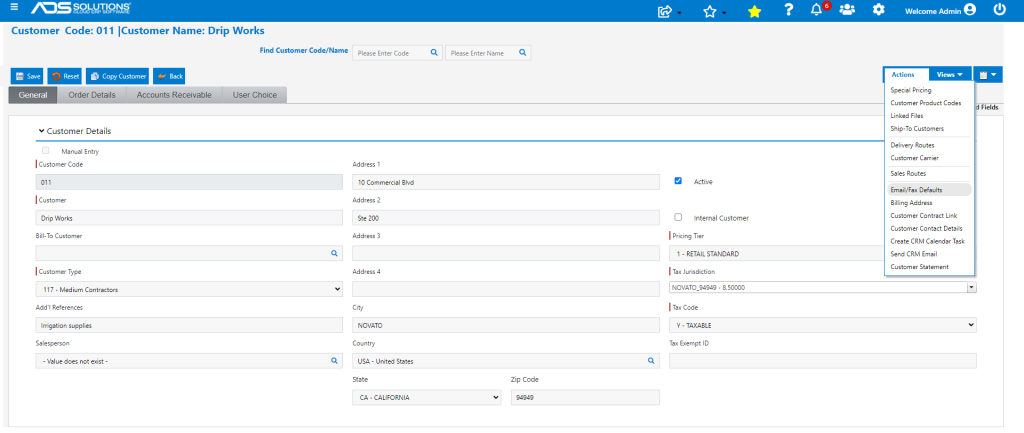The image size is (1024, 433).
Task: Select Sales Routes menu item
Action: (908, 174)
